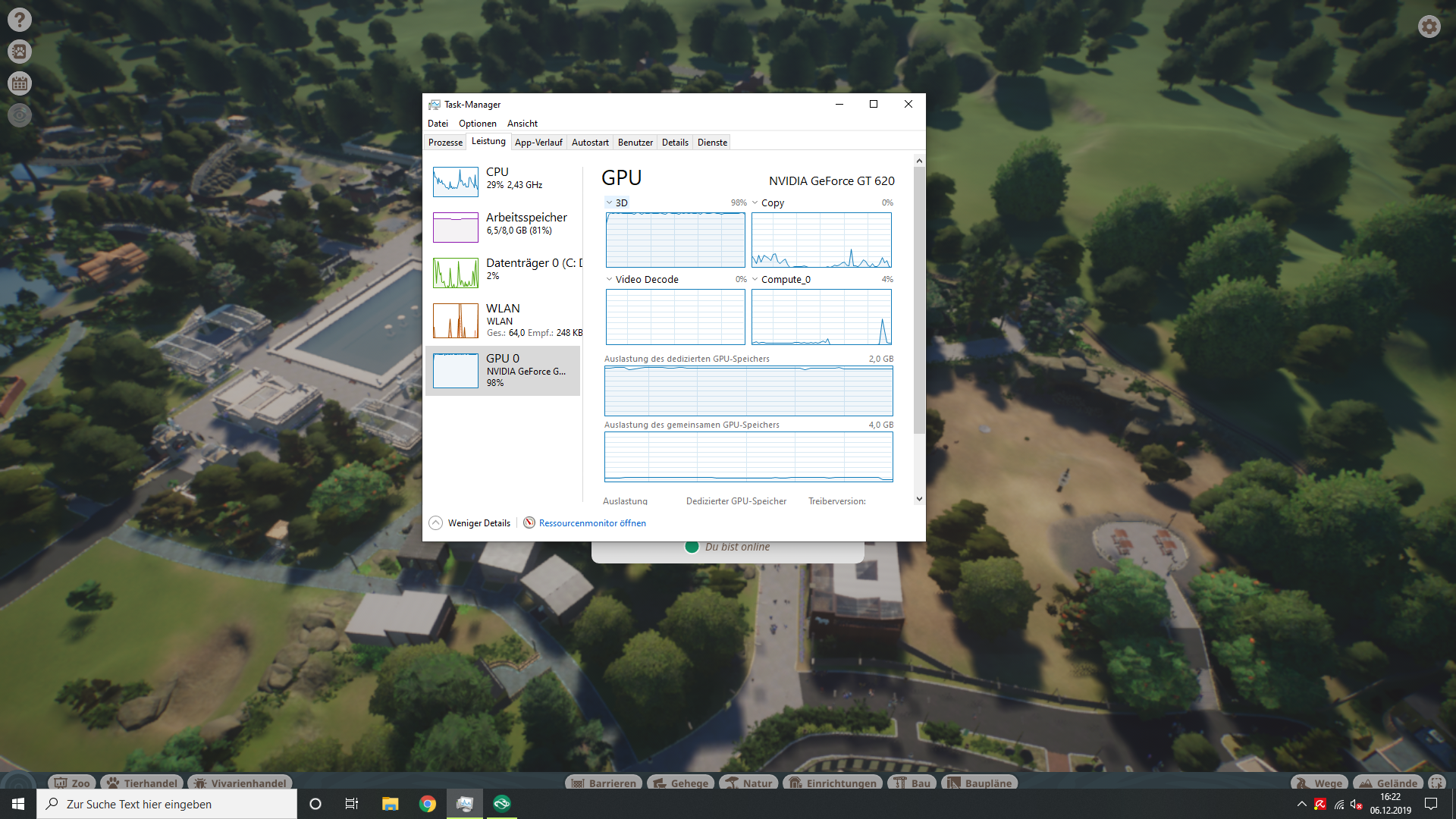Switch to the Prozesse tab
This screenshot has width=1456, height=819.
[445, 143]
